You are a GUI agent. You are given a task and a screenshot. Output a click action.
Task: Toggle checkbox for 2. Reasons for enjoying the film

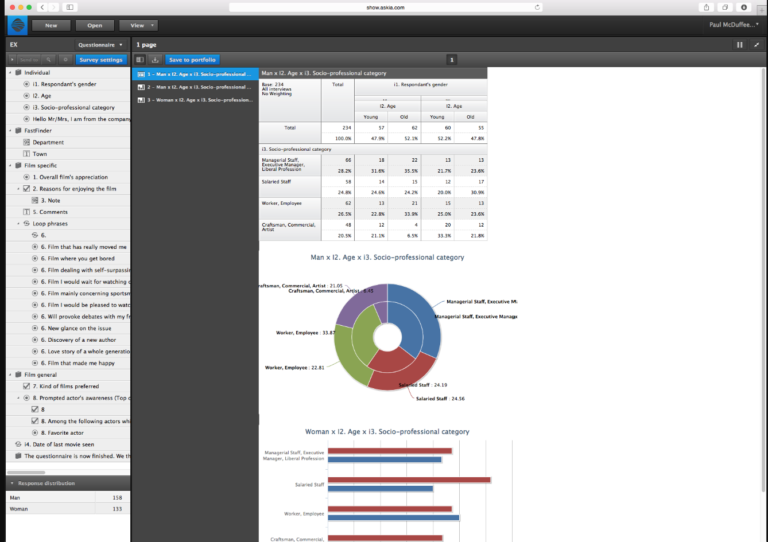click(x=26, y=189)
